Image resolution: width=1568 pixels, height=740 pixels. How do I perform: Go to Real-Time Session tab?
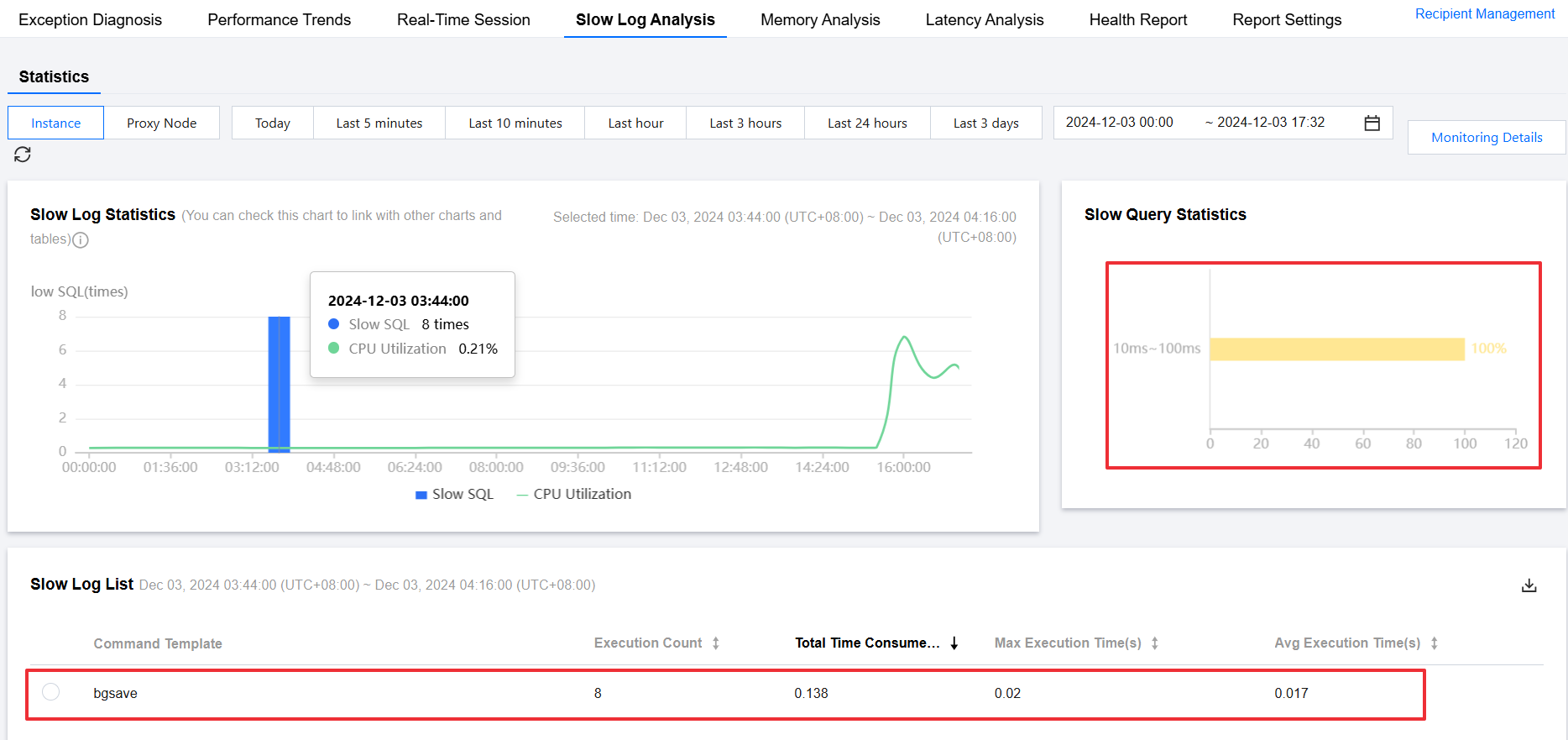coord(463,19)
